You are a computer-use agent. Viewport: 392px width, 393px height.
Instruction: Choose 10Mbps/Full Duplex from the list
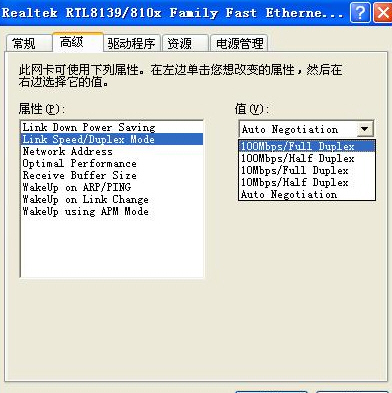tap(307, 170)
